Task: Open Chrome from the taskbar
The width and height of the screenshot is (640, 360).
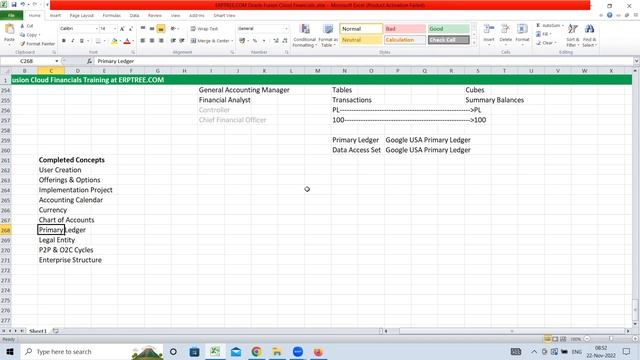Action: (256, 351)
